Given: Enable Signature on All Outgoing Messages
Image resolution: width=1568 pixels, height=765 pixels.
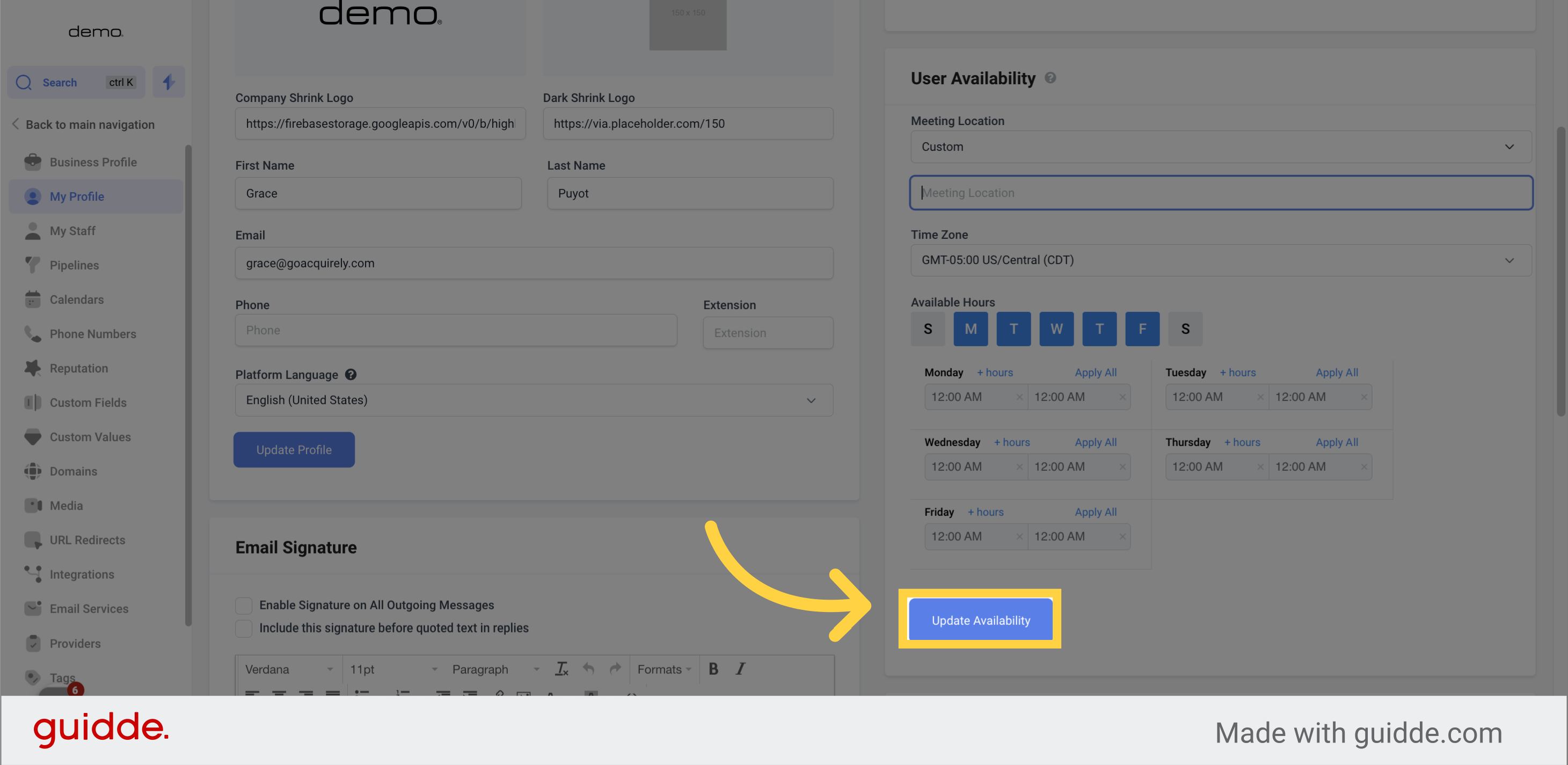Looking at the screenshot, I should click(244, 605).
